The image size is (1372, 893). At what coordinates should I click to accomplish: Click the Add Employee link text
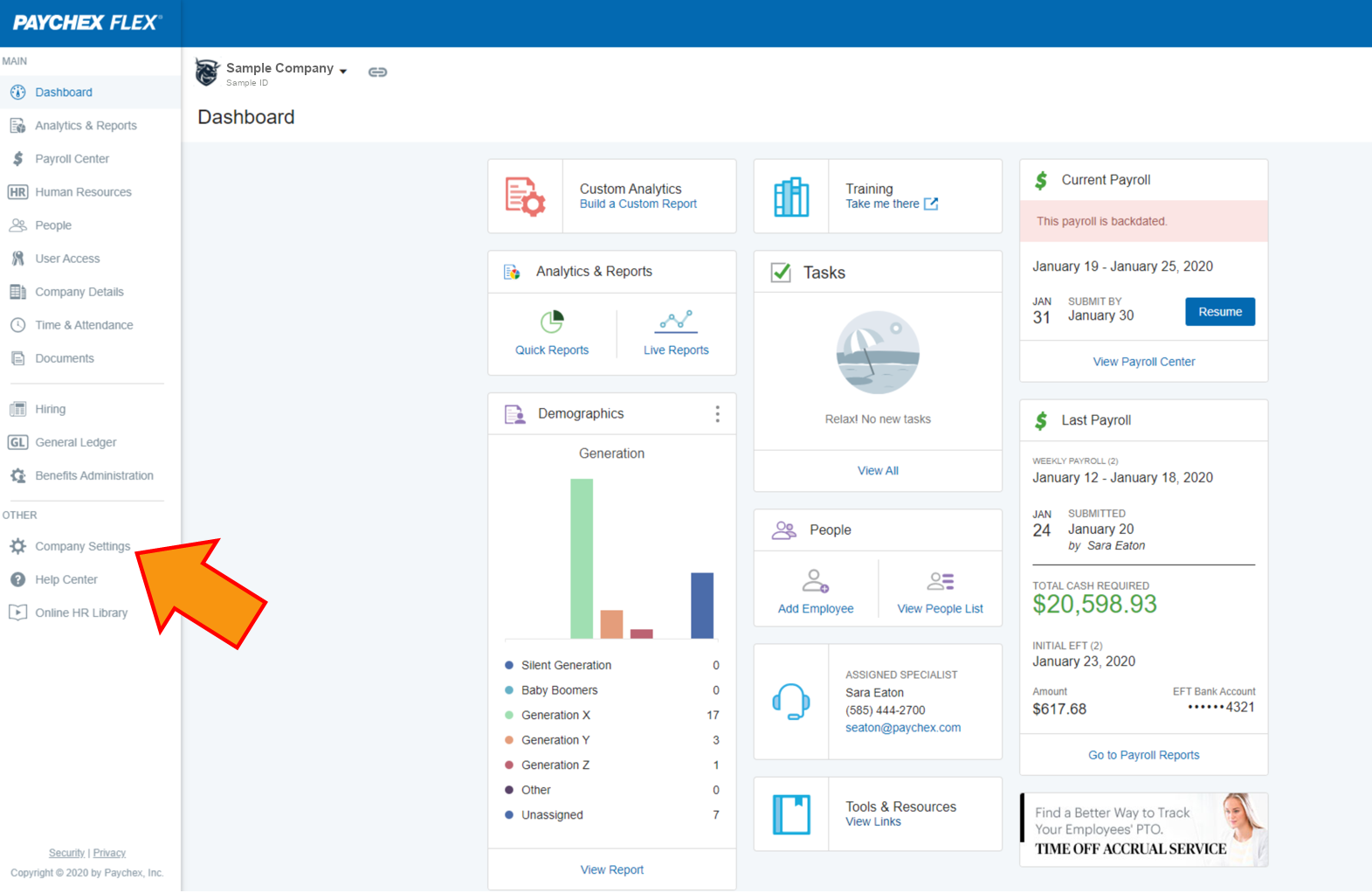click(816, 609)
